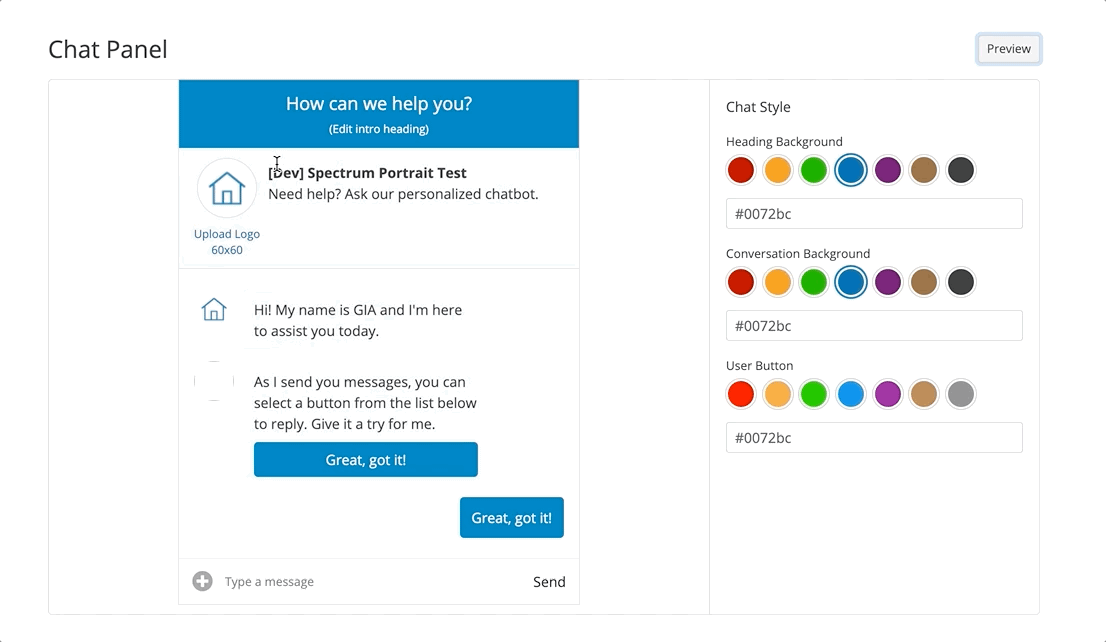1106x642 pixels.
Task: Focus the Heading Background hex code field
Action: click(873, 214)
